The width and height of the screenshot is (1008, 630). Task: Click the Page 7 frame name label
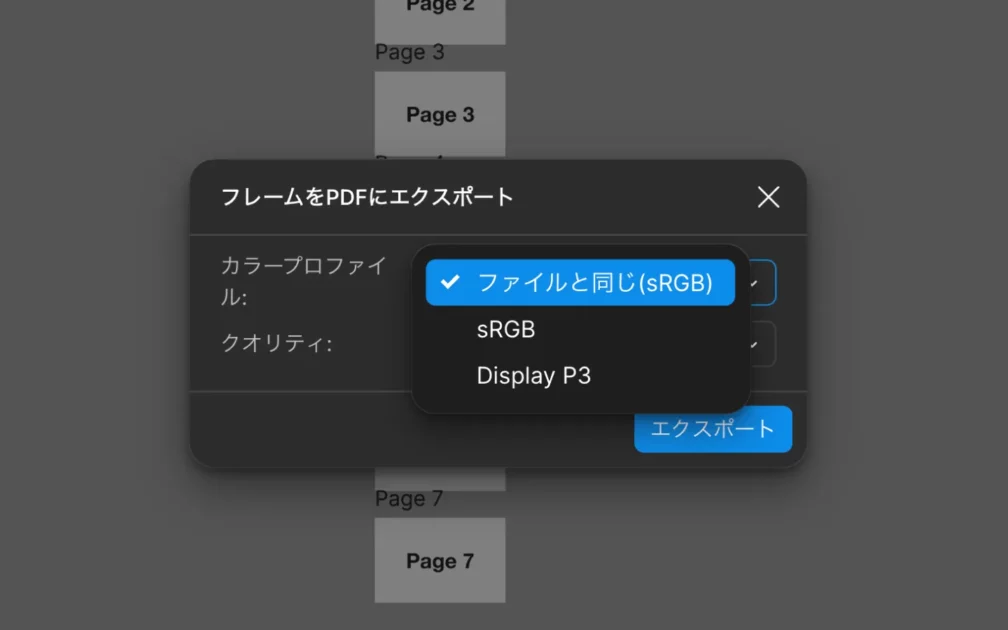coord(409,498)
